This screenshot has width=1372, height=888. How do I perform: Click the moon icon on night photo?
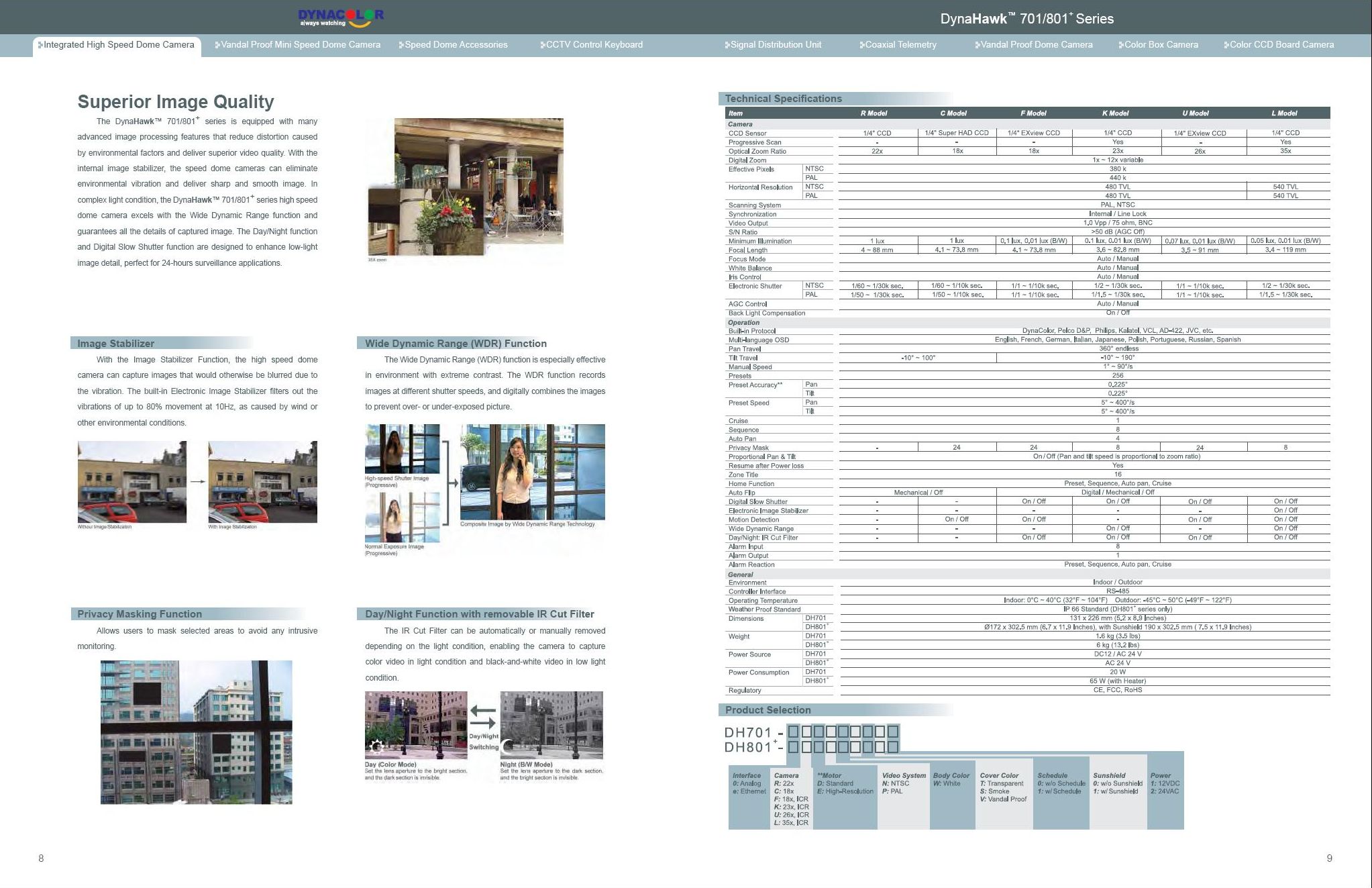(x=509, y=746)
